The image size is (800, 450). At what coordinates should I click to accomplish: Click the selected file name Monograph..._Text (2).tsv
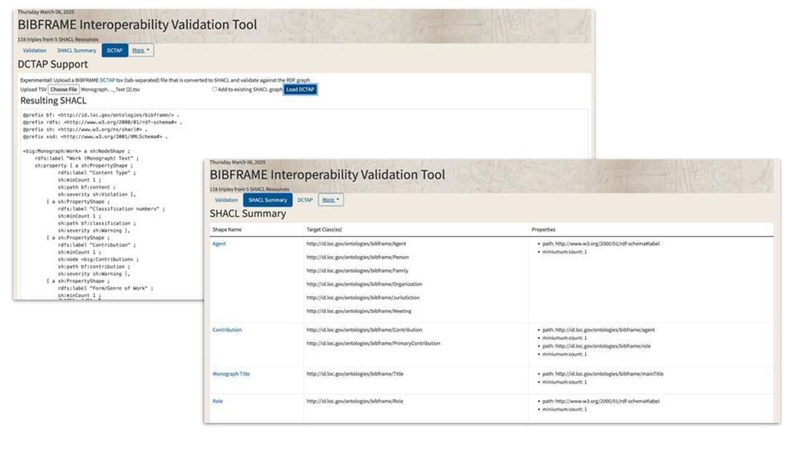[x=110, y=90]
